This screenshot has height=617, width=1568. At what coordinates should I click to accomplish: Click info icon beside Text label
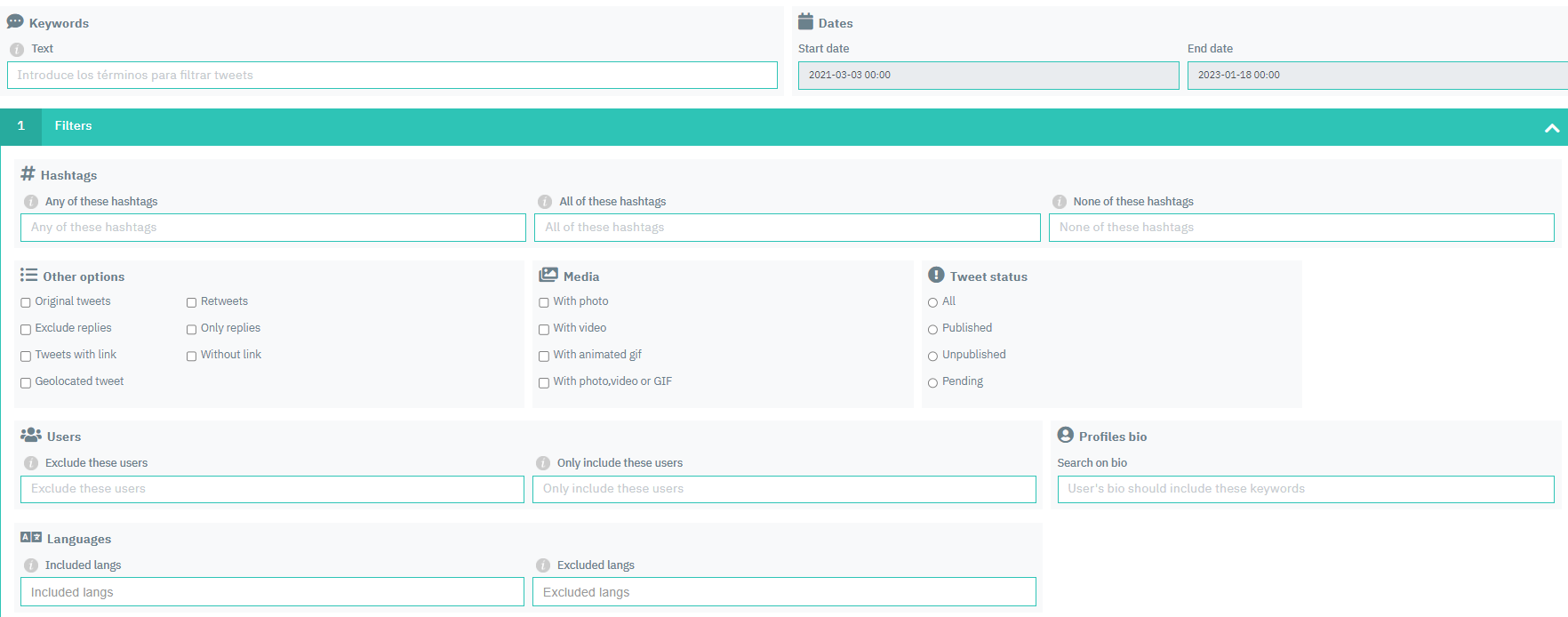click(x=17, y=50)
